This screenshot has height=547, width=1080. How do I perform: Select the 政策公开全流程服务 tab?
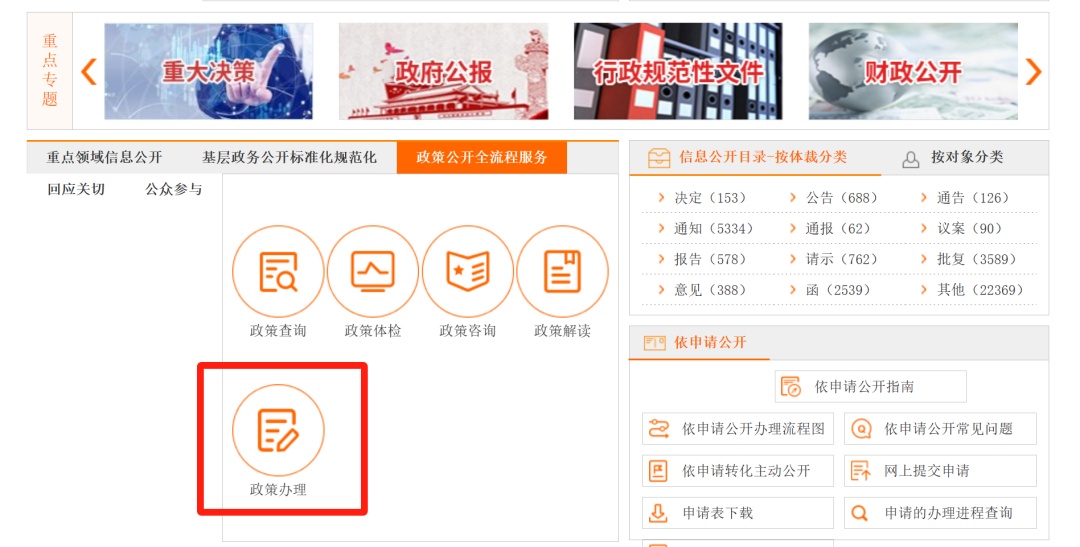tap(481, 157)
